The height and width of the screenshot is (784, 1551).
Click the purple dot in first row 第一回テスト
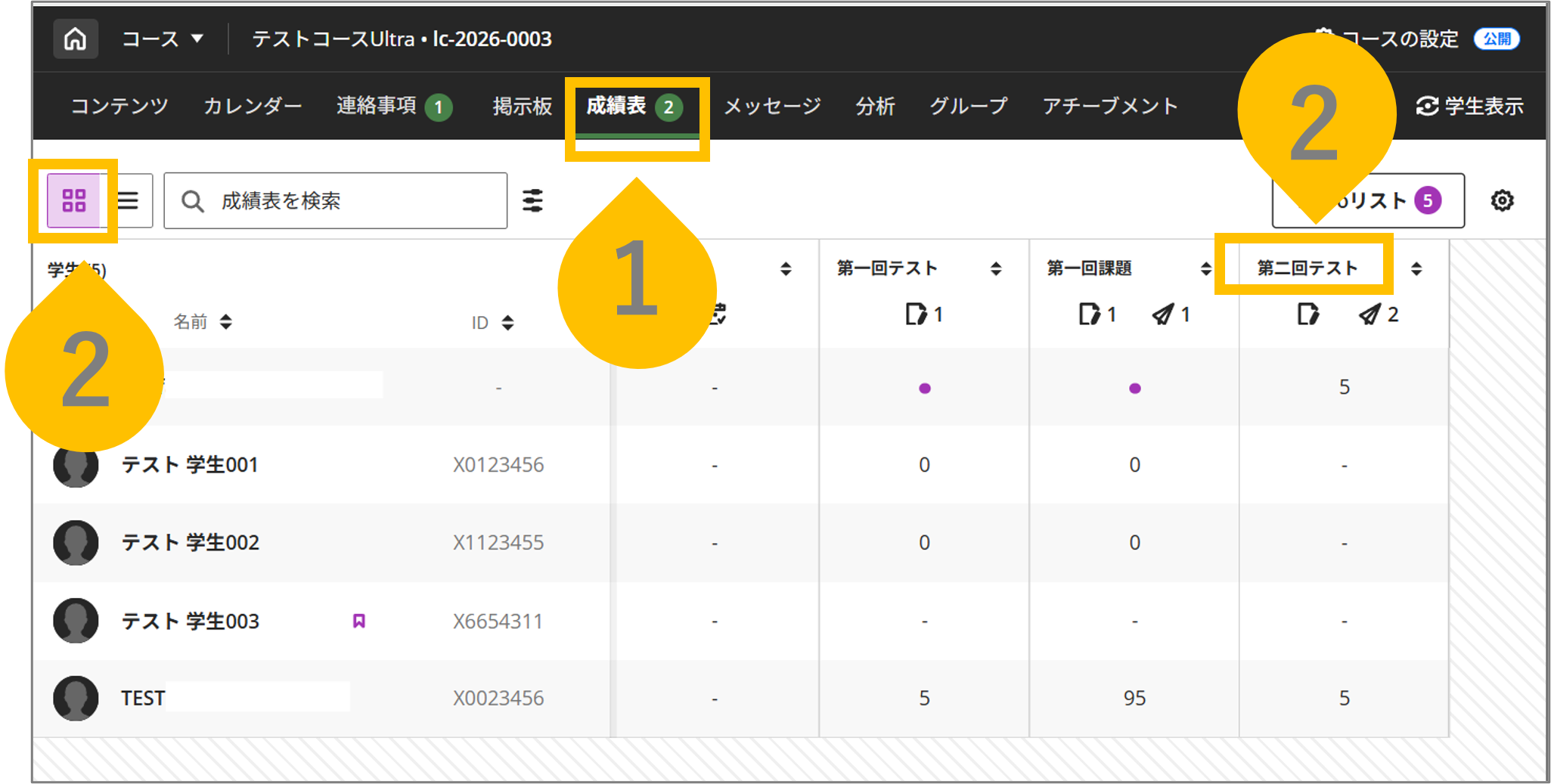click(924, 388)
